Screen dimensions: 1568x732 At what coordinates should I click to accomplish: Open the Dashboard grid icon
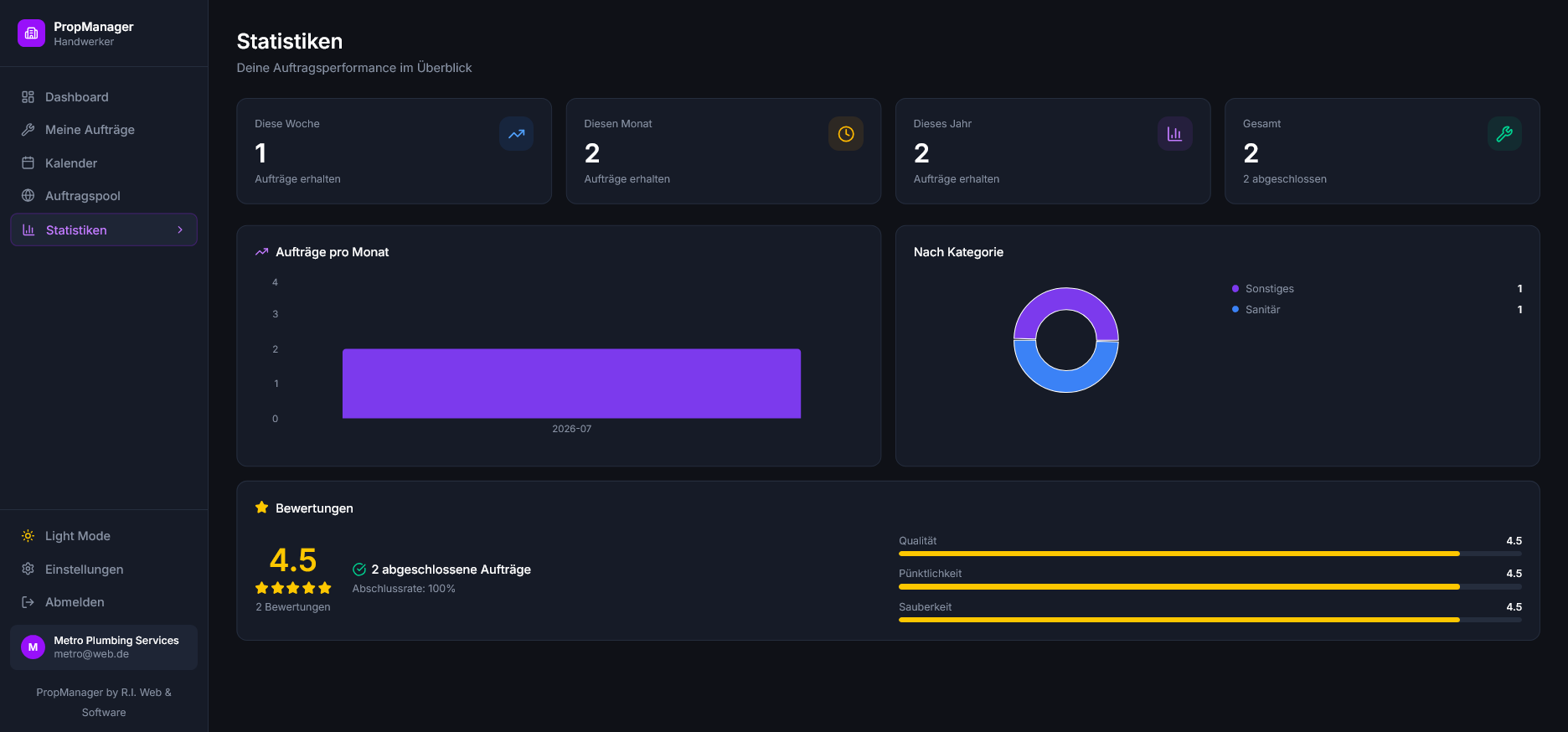click(x=28, y=97)
